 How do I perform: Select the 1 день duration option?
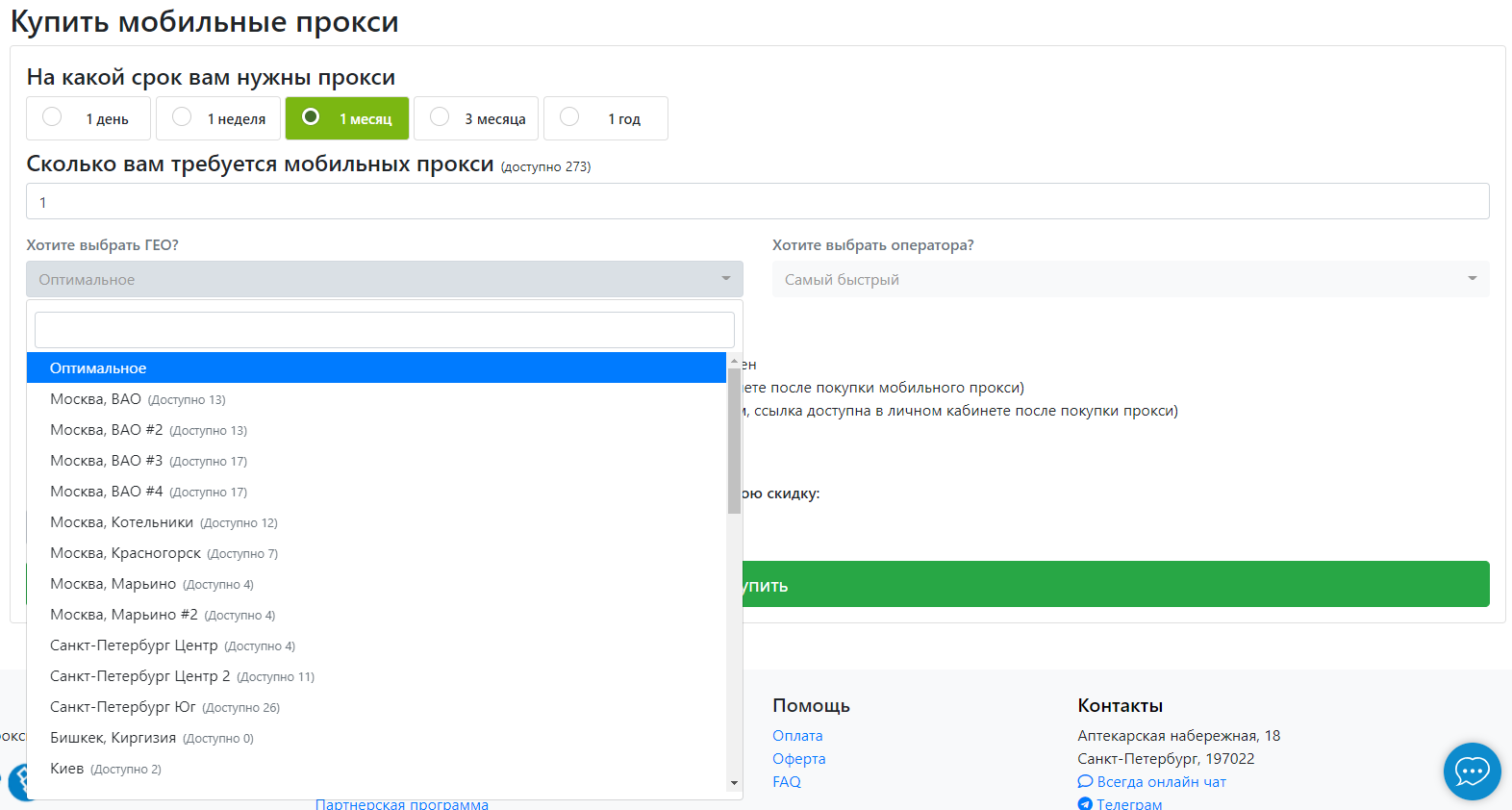pyautogui.click(x=88, y=118)
